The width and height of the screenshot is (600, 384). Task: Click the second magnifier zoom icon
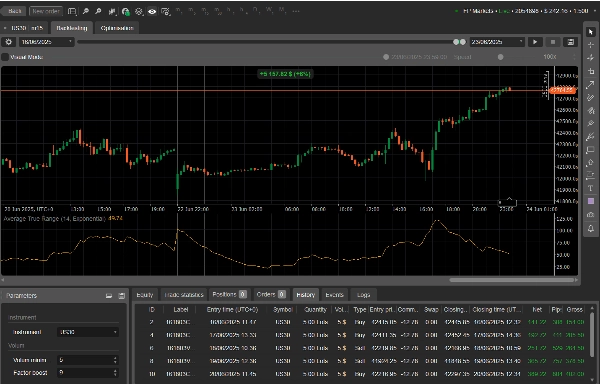98,11
